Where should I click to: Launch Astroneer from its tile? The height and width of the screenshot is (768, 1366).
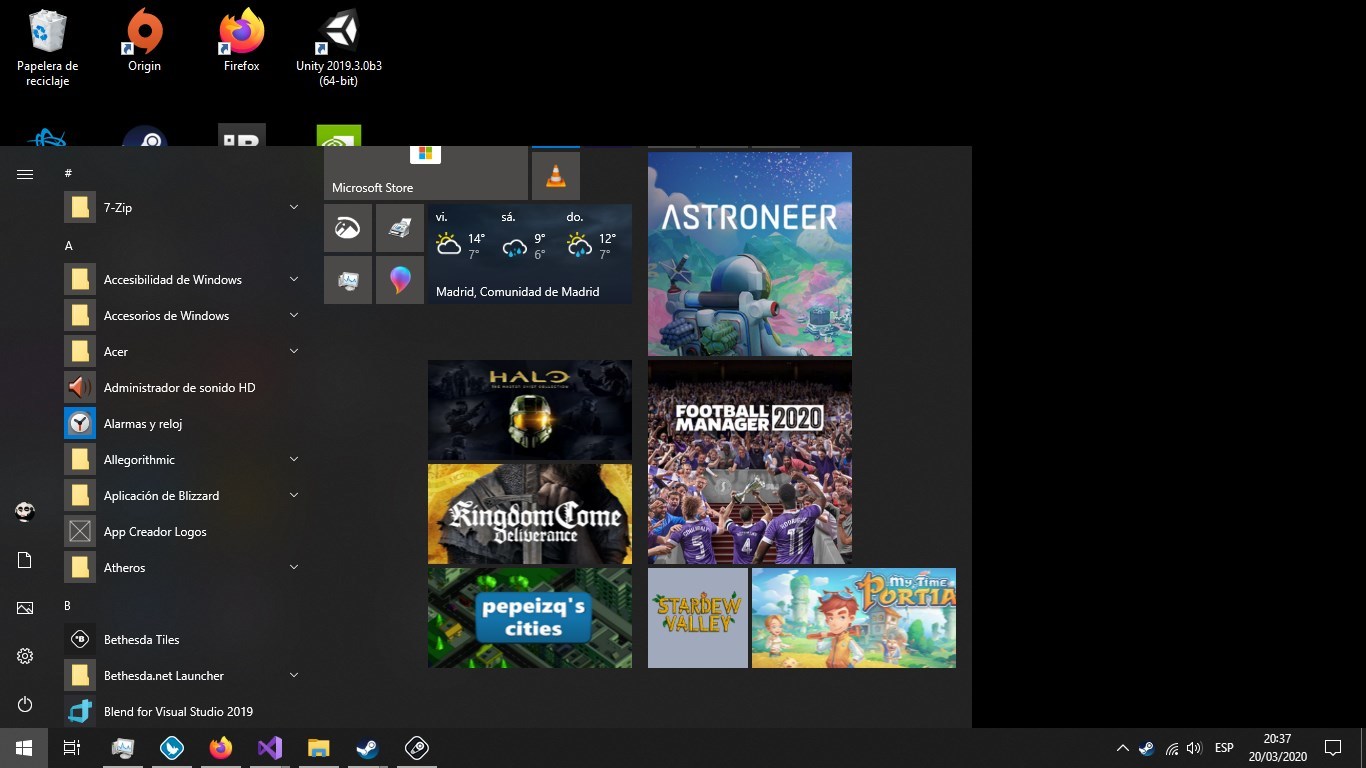[749, 253]
